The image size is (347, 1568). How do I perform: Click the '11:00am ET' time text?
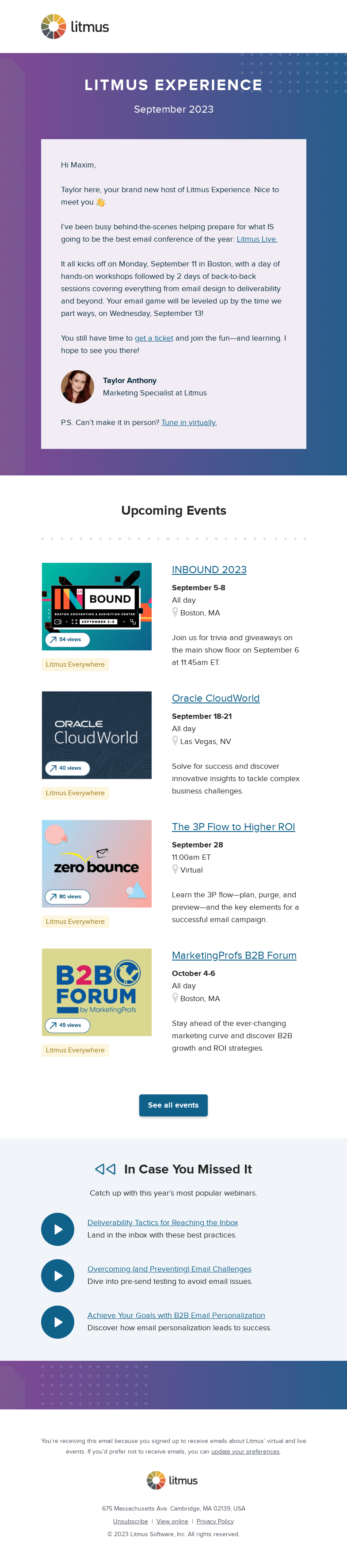point(191,857)
